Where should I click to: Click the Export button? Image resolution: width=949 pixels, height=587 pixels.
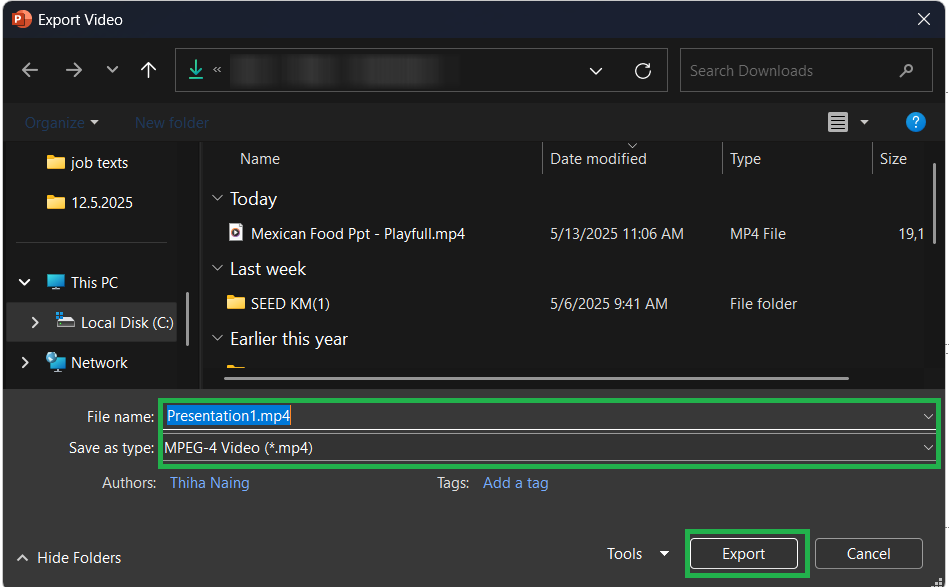(x=744, y=554)
